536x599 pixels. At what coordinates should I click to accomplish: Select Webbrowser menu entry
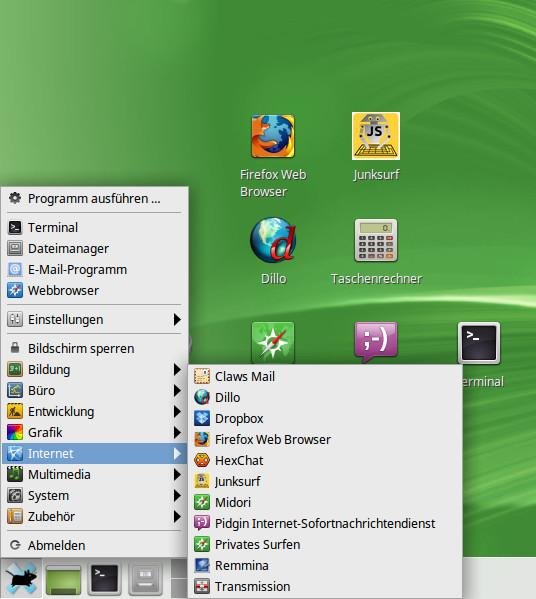[x=95, y=290]
